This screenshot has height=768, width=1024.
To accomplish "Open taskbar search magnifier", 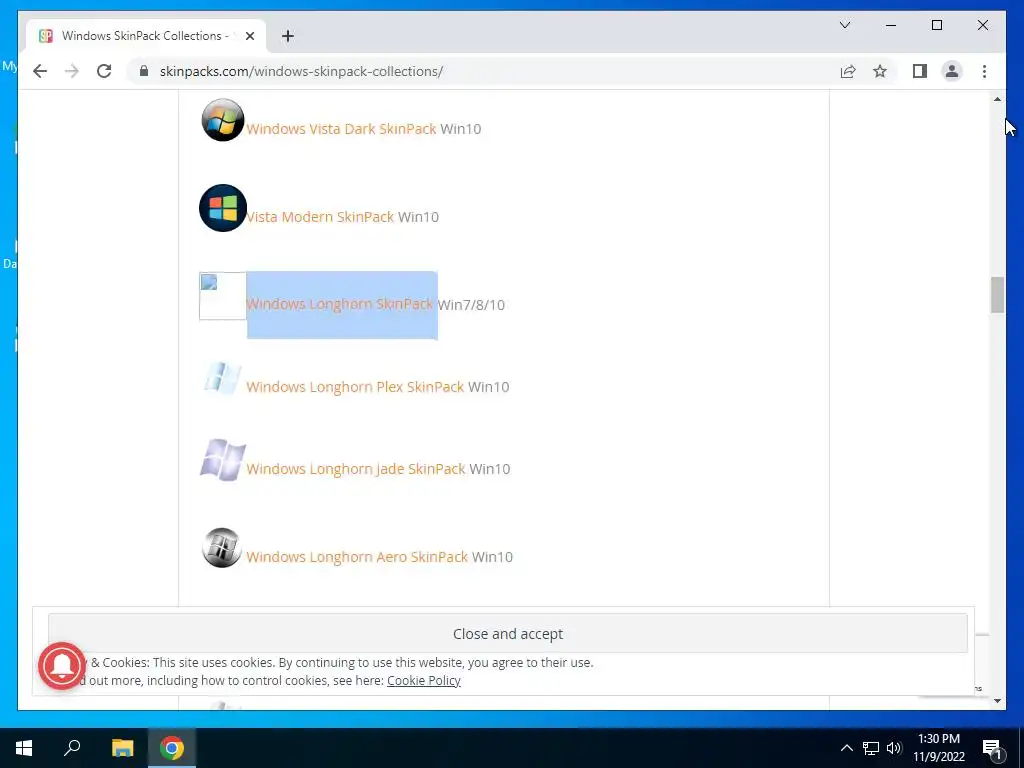I will click(72, 748).
